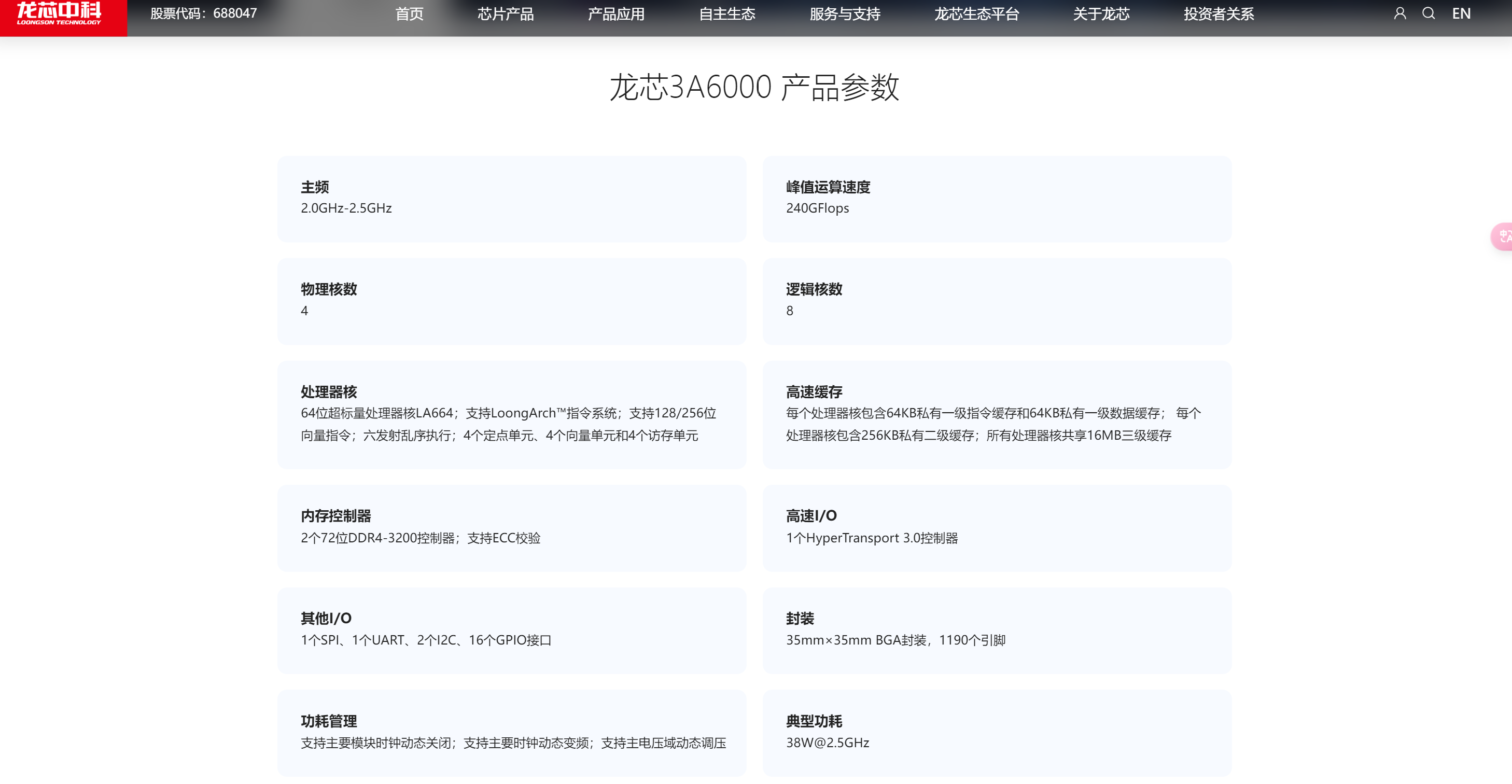The image size is (1512, 784).
Task: Go to 首页 menu item
Action: coord(409,14)
